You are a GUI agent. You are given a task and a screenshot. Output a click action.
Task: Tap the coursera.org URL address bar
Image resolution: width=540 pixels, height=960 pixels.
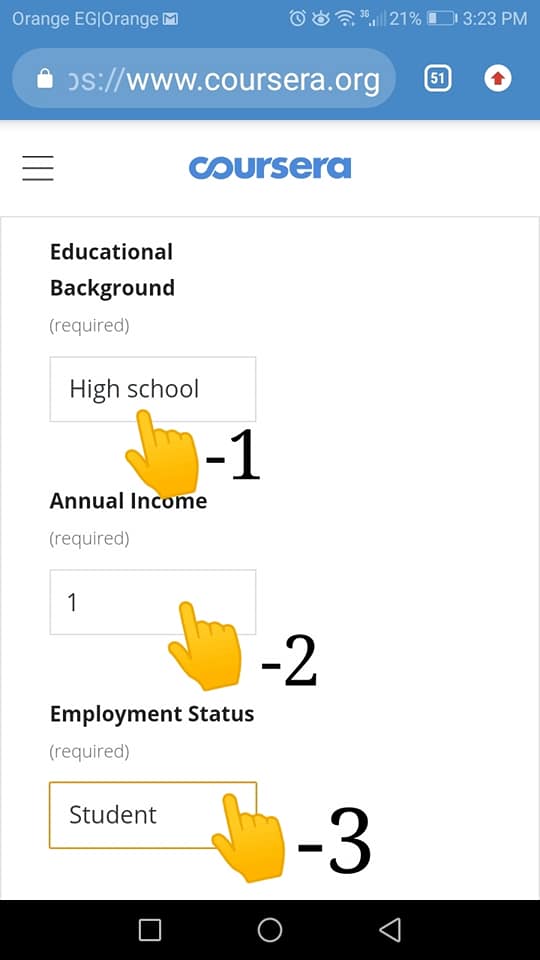coord(204,78)
